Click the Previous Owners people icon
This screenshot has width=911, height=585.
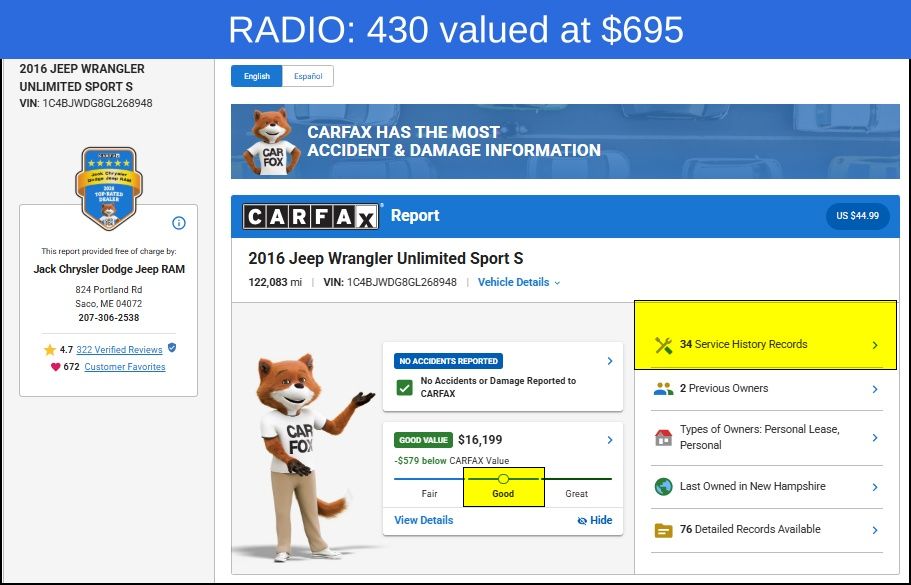click(x=663, y=389)
